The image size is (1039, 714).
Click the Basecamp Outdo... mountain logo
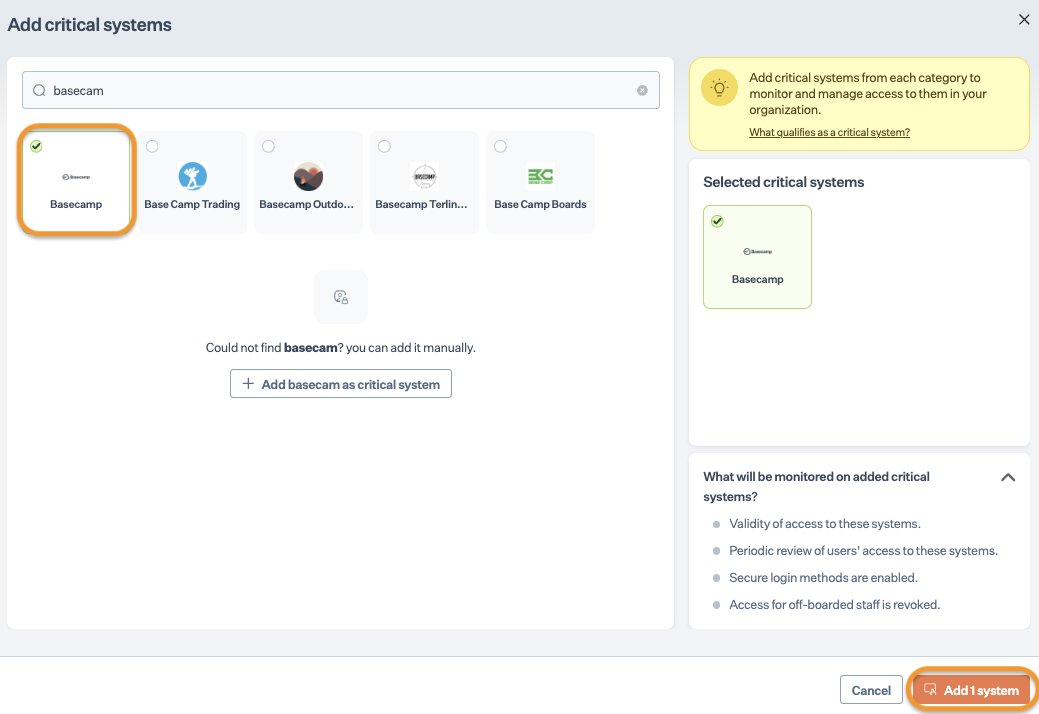click(308, 176)
